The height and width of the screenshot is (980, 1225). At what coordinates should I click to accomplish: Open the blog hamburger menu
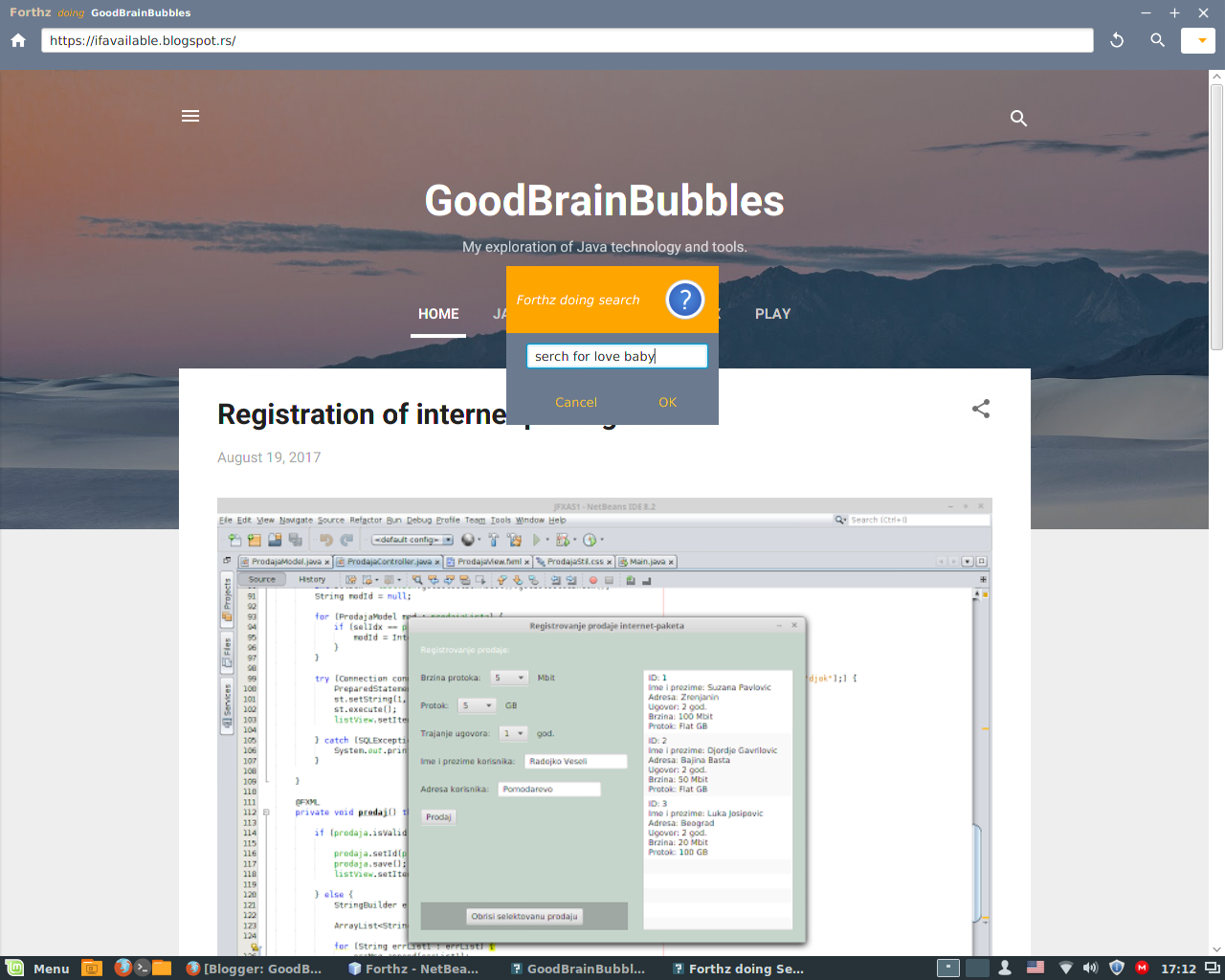point(190,116)
